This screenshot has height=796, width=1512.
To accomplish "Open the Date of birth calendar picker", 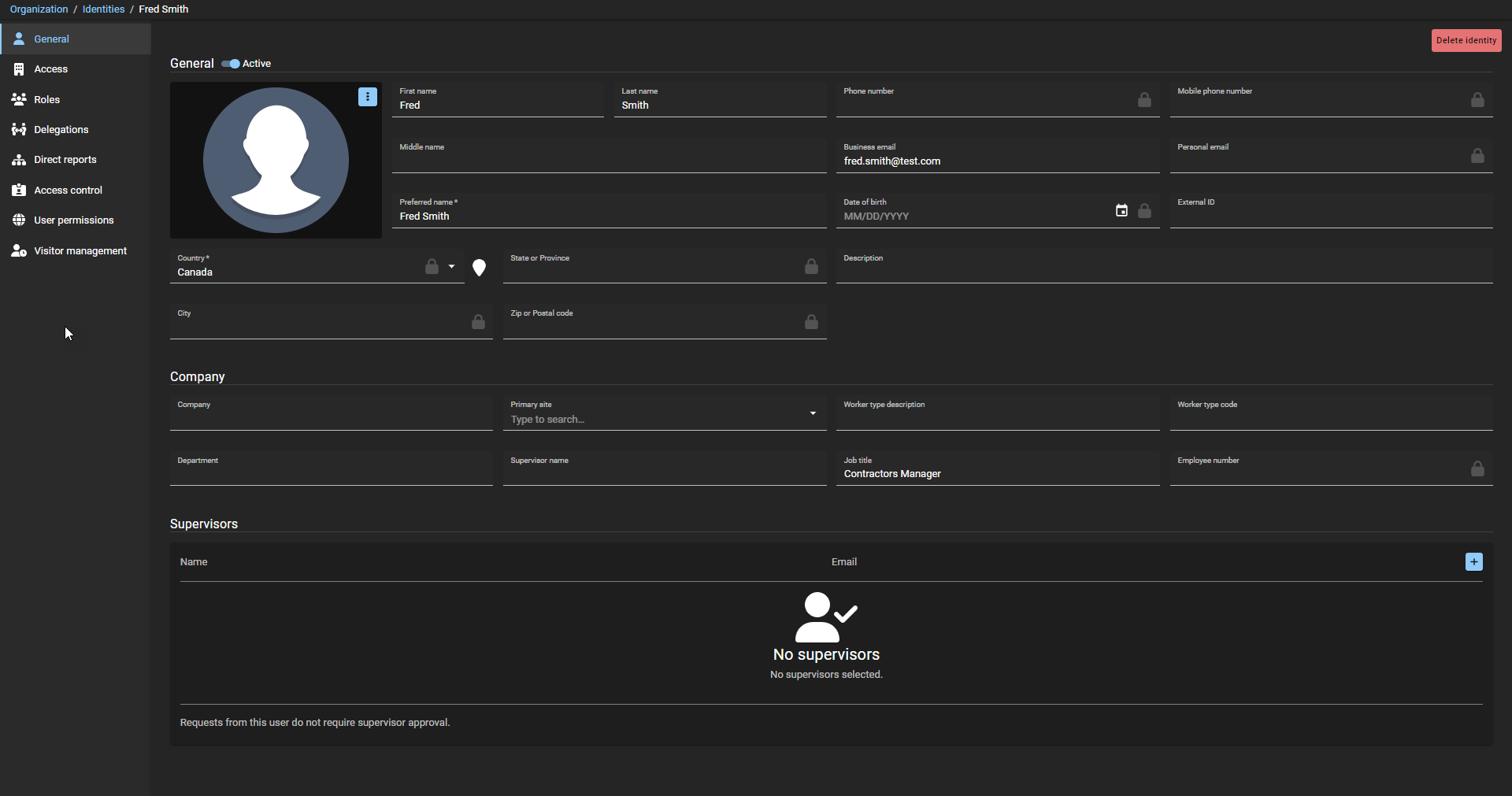I will (1121, 210).
